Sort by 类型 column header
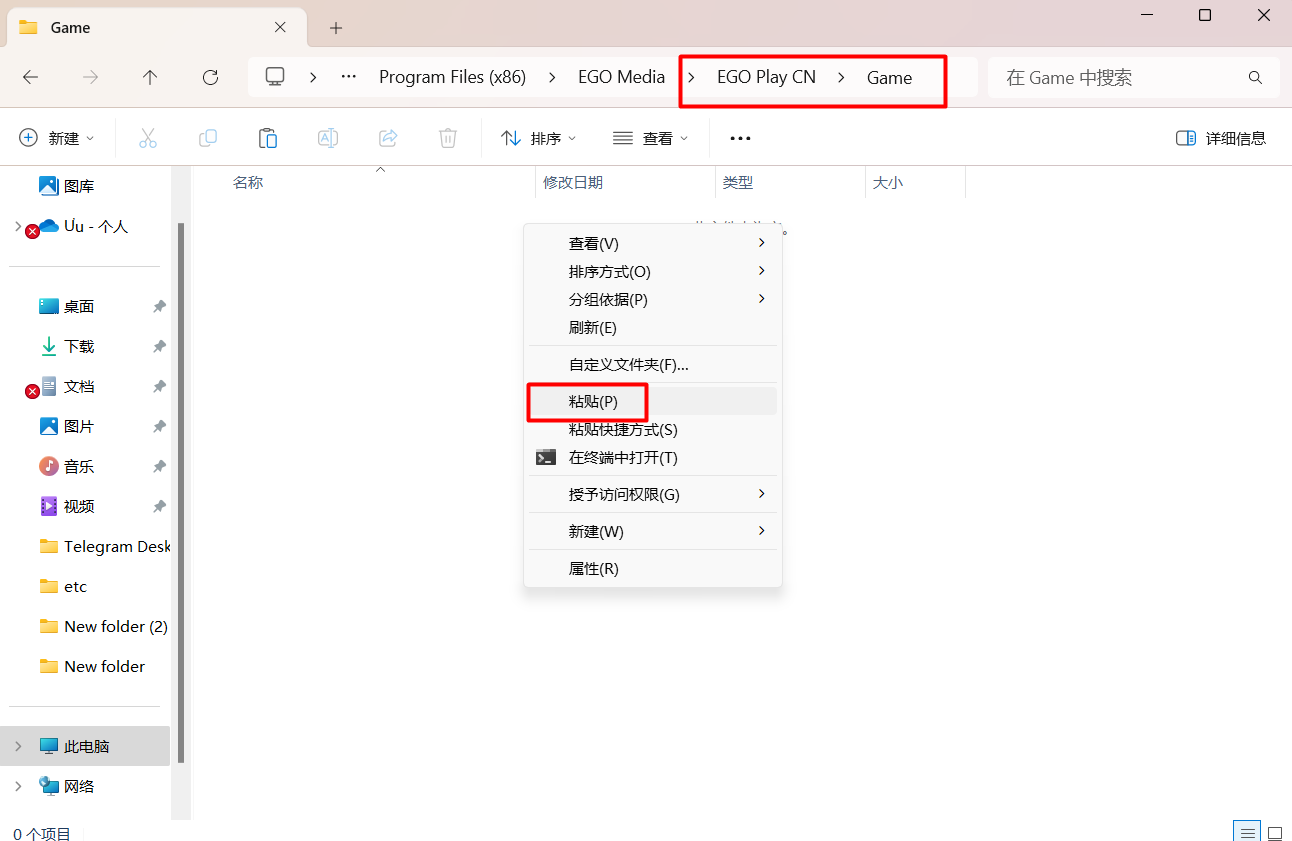Viewport: 1292px width, 841px height. click(738, 183)
